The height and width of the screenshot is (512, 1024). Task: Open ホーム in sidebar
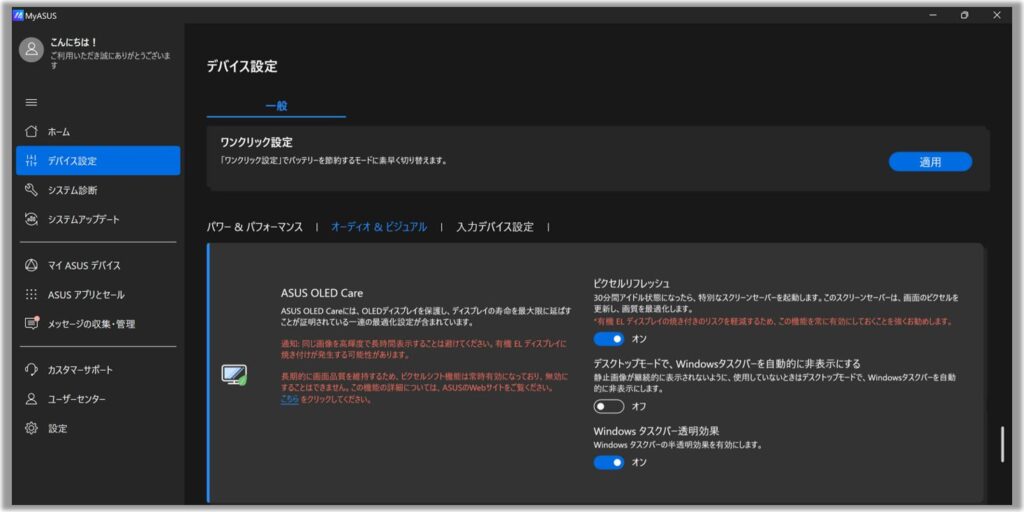point(98,131)
